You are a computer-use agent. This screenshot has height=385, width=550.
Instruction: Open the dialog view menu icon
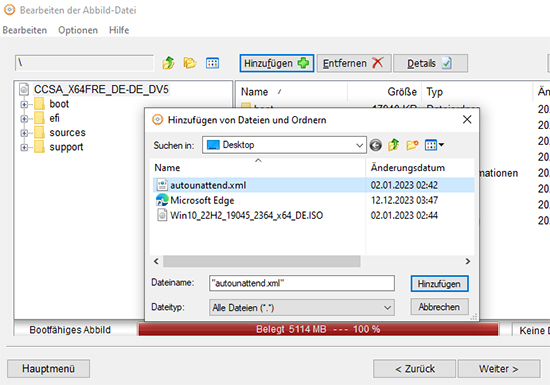[x=434, y=145]
